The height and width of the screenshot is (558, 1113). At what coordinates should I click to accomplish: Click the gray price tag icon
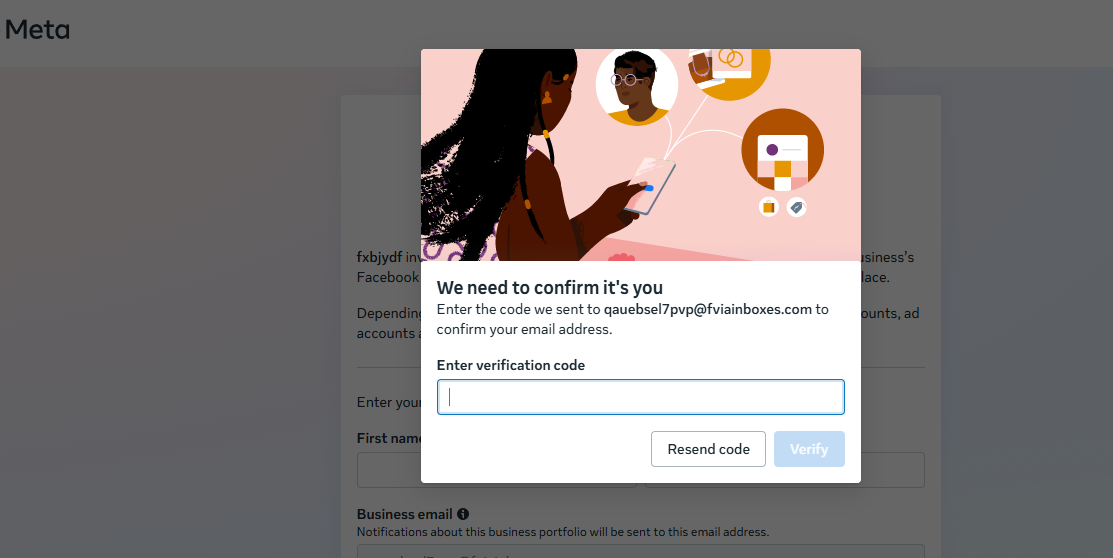[796, 207]
